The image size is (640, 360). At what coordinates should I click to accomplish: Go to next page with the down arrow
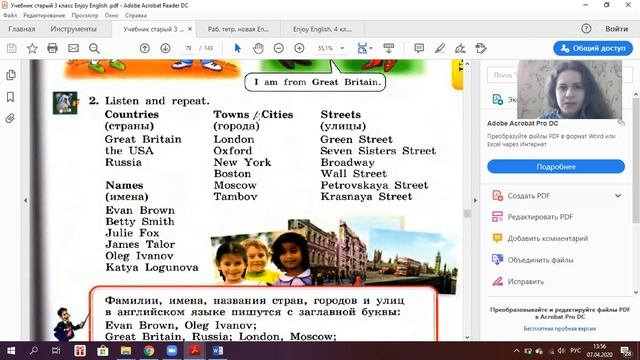pos(165,48)
